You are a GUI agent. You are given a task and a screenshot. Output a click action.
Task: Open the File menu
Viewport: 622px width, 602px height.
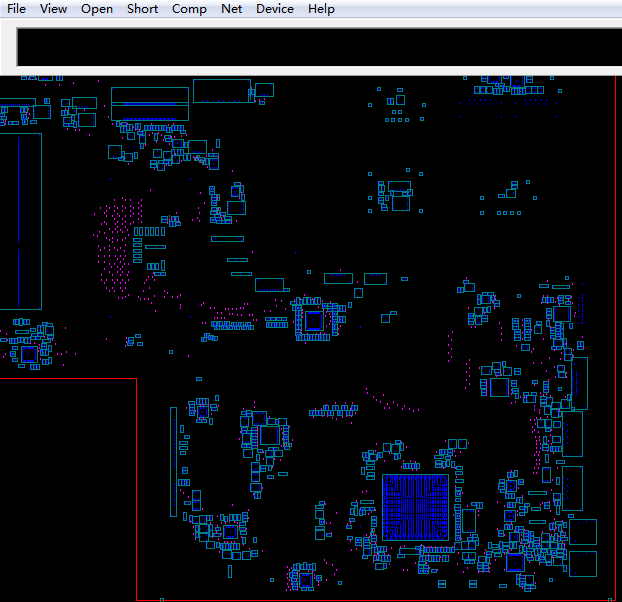pos(16,9)
